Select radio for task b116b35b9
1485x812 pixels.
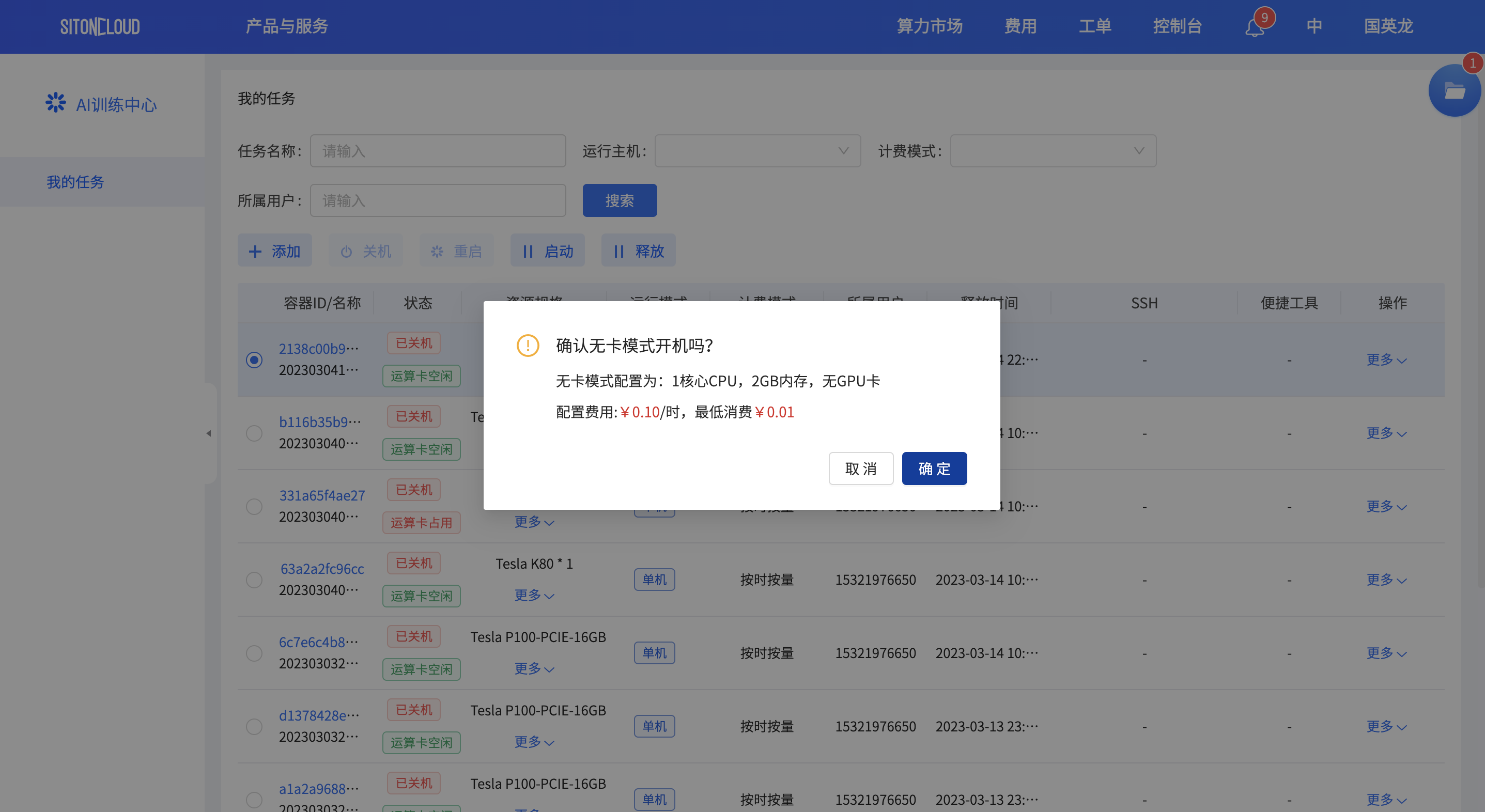pos(254,433)
